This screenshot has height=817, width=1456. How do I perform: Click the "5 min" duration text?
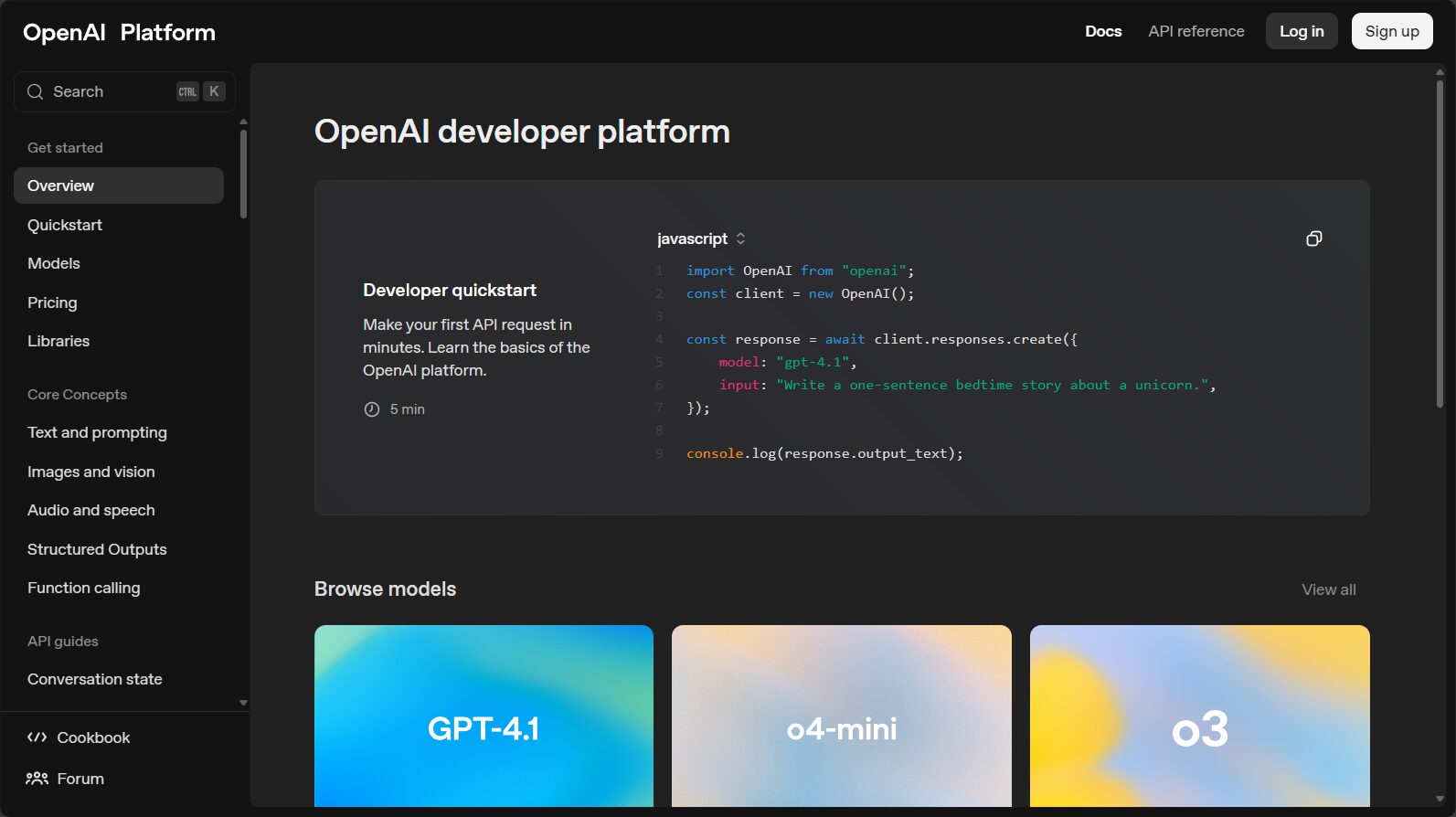click(408, 409)
